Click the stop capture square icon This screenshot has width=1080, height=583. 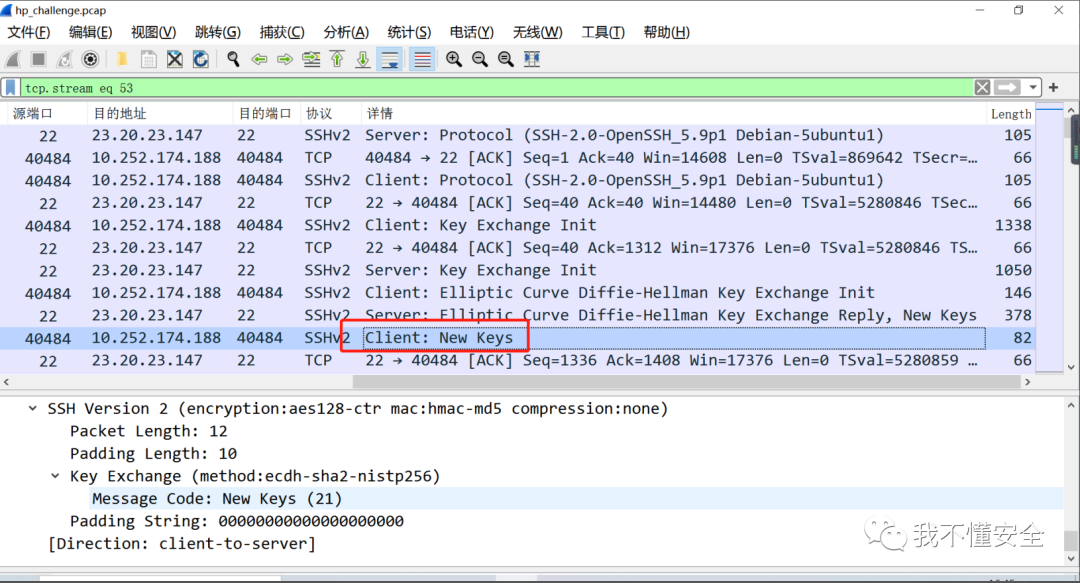coord(39,59)
